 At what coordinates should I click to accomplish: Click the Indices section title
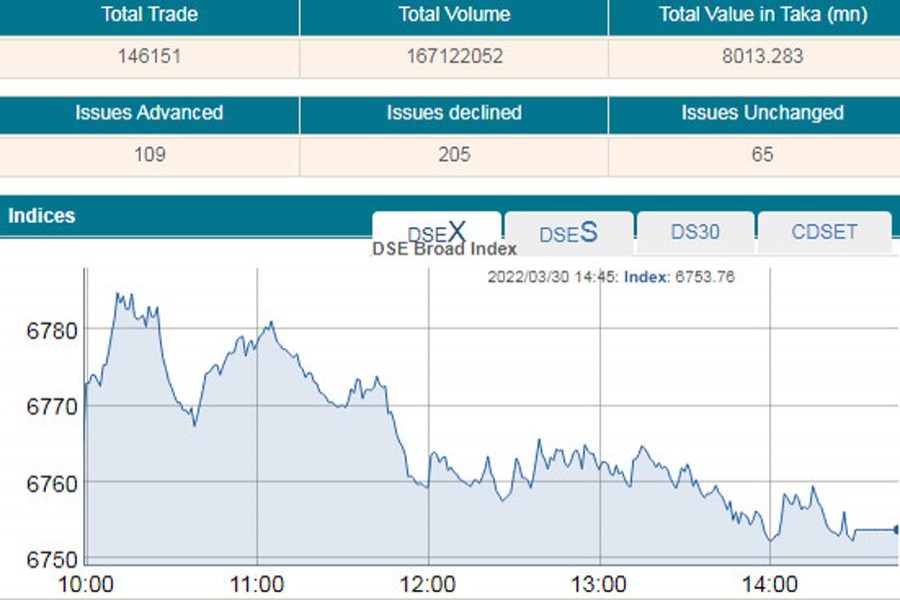(x=41, y=216)
